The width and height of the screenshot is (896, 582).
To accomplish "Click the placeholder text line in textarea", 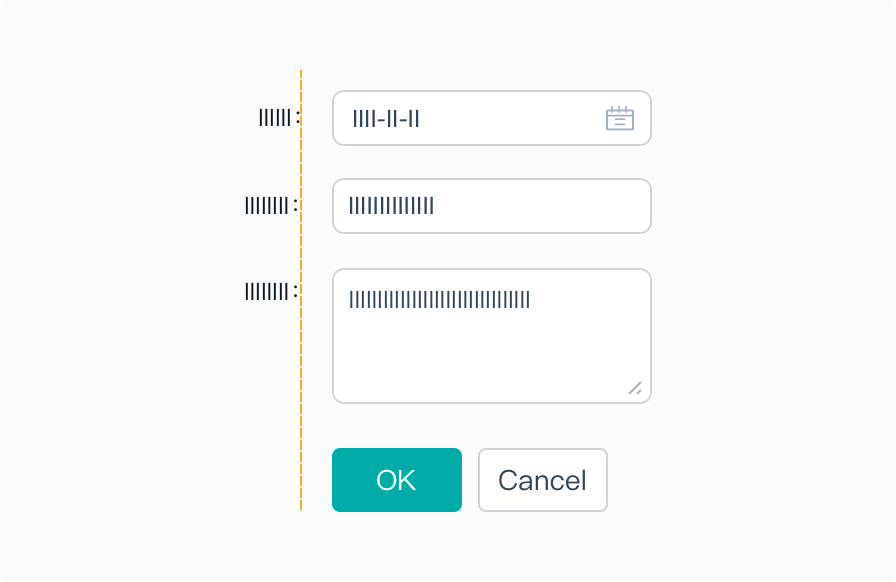I will coord(439,300).
